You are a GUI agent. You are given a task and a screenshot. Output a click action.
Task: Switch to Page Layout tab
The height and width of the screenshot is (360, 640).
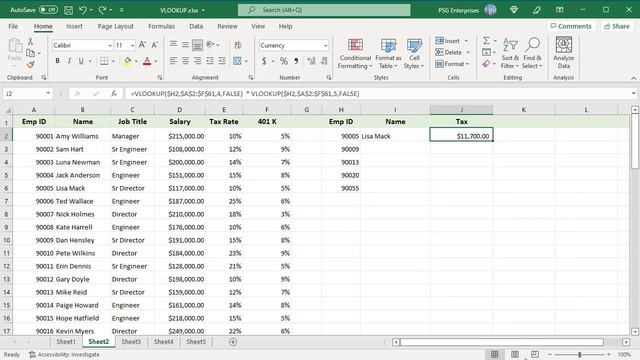click(116, 26)
